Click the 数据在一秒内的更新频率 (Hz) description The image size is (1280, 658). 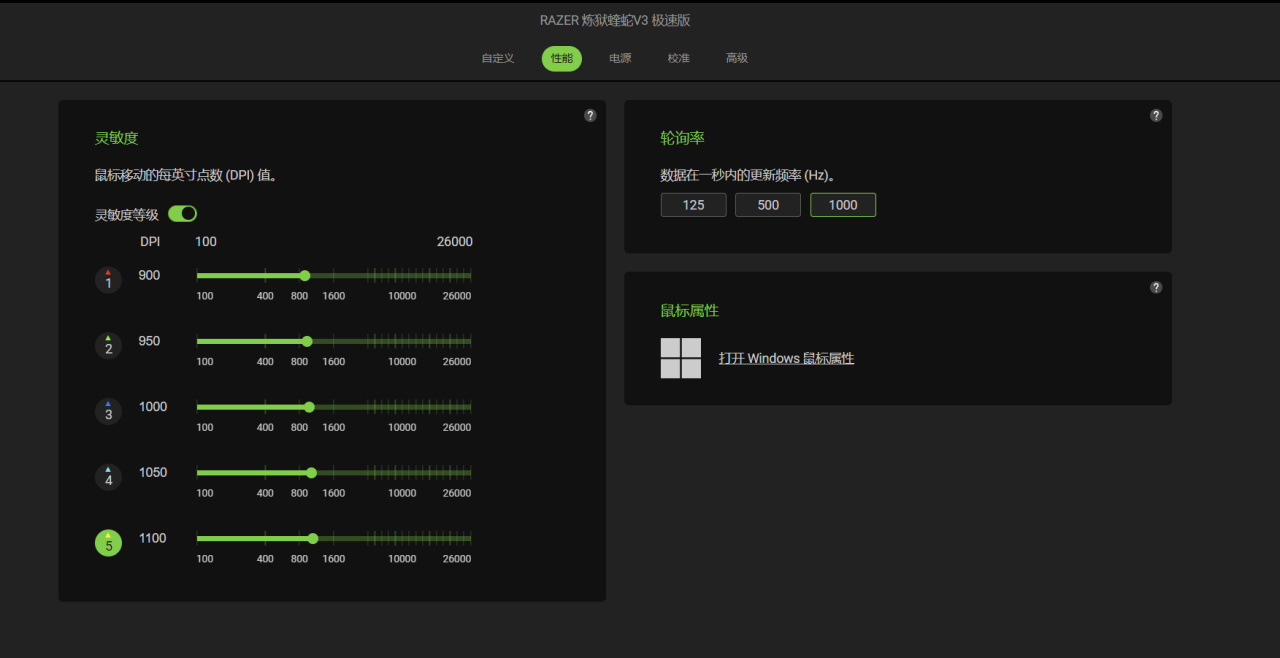click(748, 175)
